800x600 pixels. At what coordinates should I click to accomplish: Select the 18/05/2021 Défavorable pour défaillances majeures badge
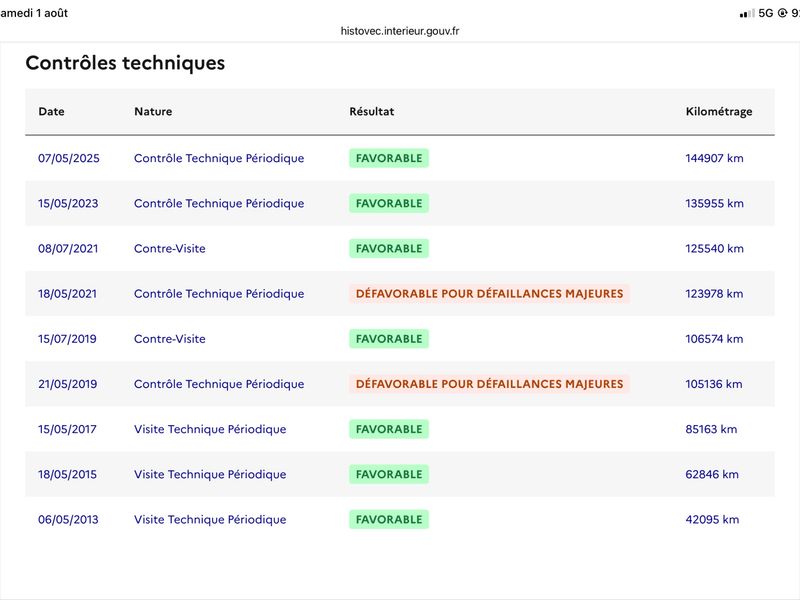coord(489,294)
